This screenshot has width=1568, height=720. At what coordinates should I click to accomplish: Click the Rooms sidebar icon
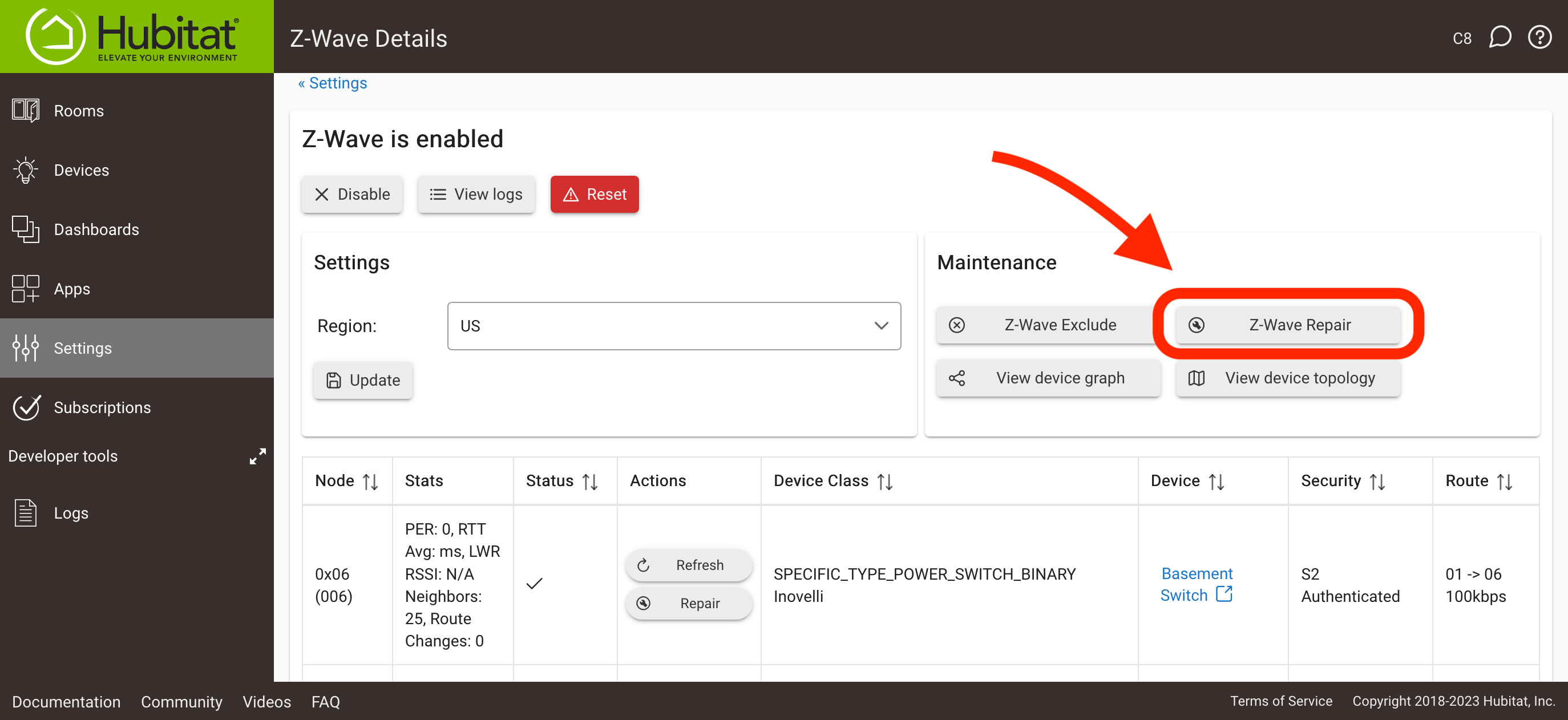tap(26, 111)
